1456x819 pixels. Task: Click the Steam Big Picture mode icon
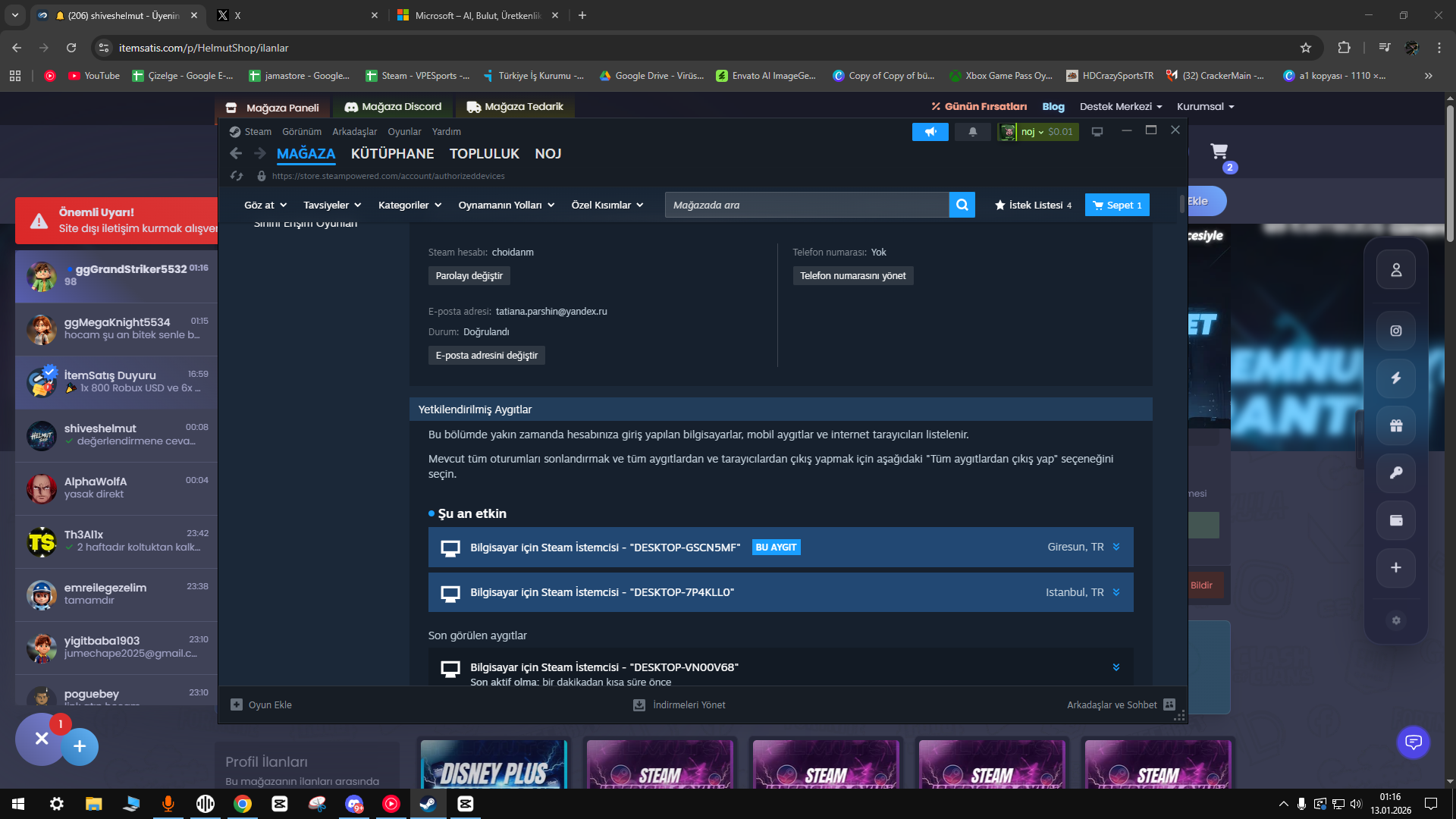pos(1097,132)
